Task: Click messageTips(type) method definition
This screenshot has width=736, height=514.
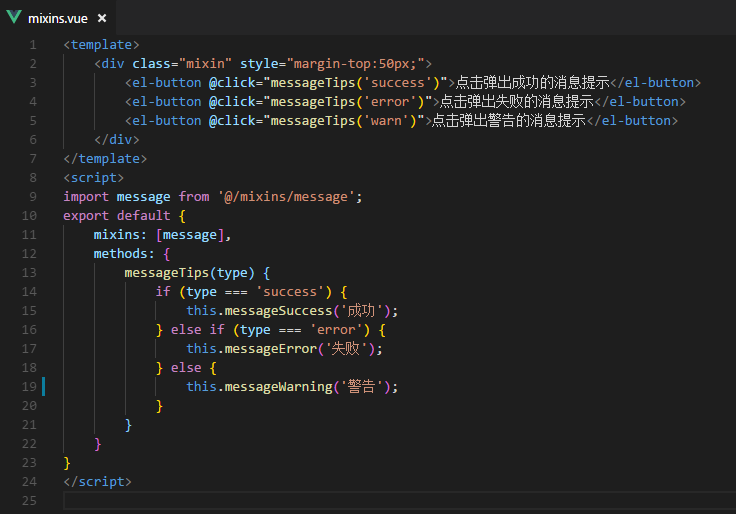Action: point(190,273)
